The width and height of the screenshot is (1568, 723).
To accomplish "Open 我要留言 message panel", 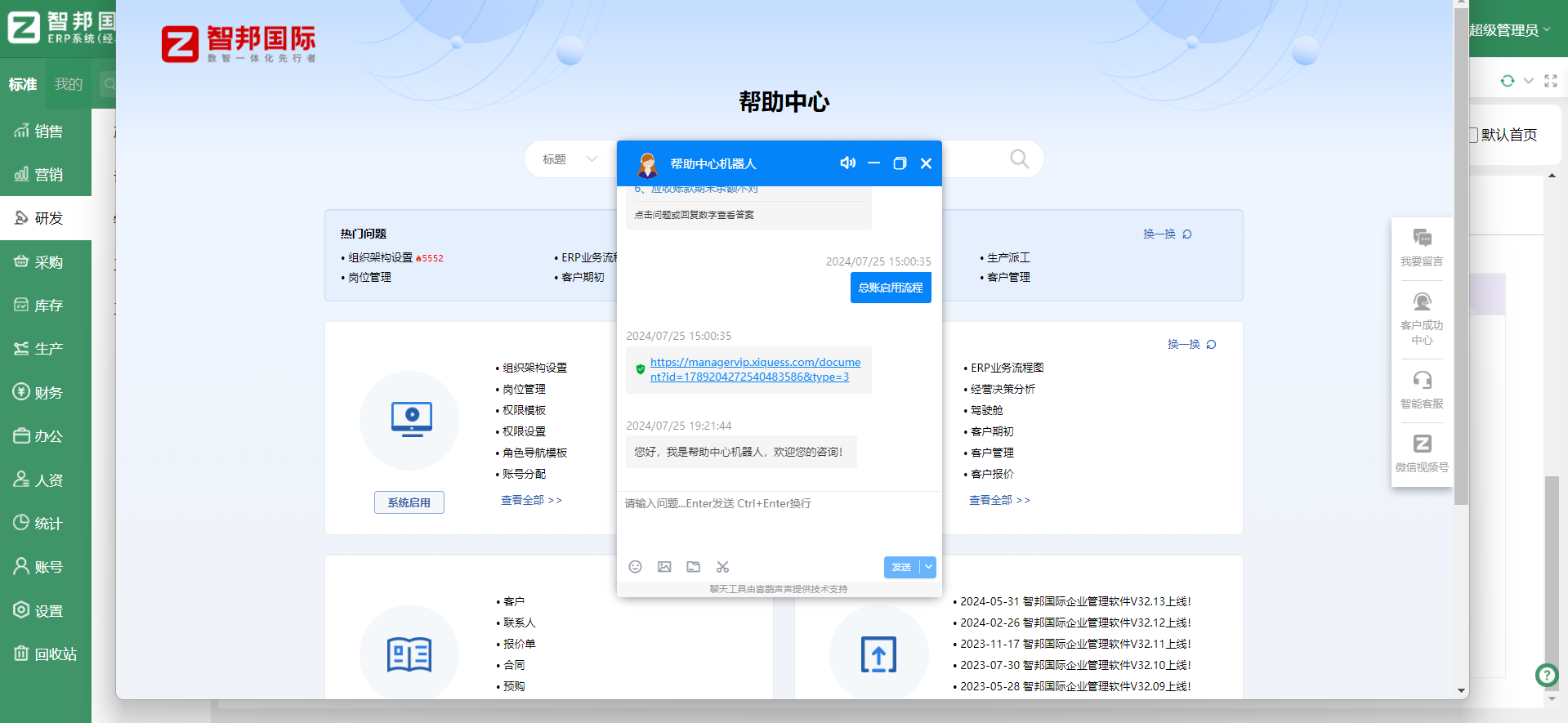I will click(1422, 248).
